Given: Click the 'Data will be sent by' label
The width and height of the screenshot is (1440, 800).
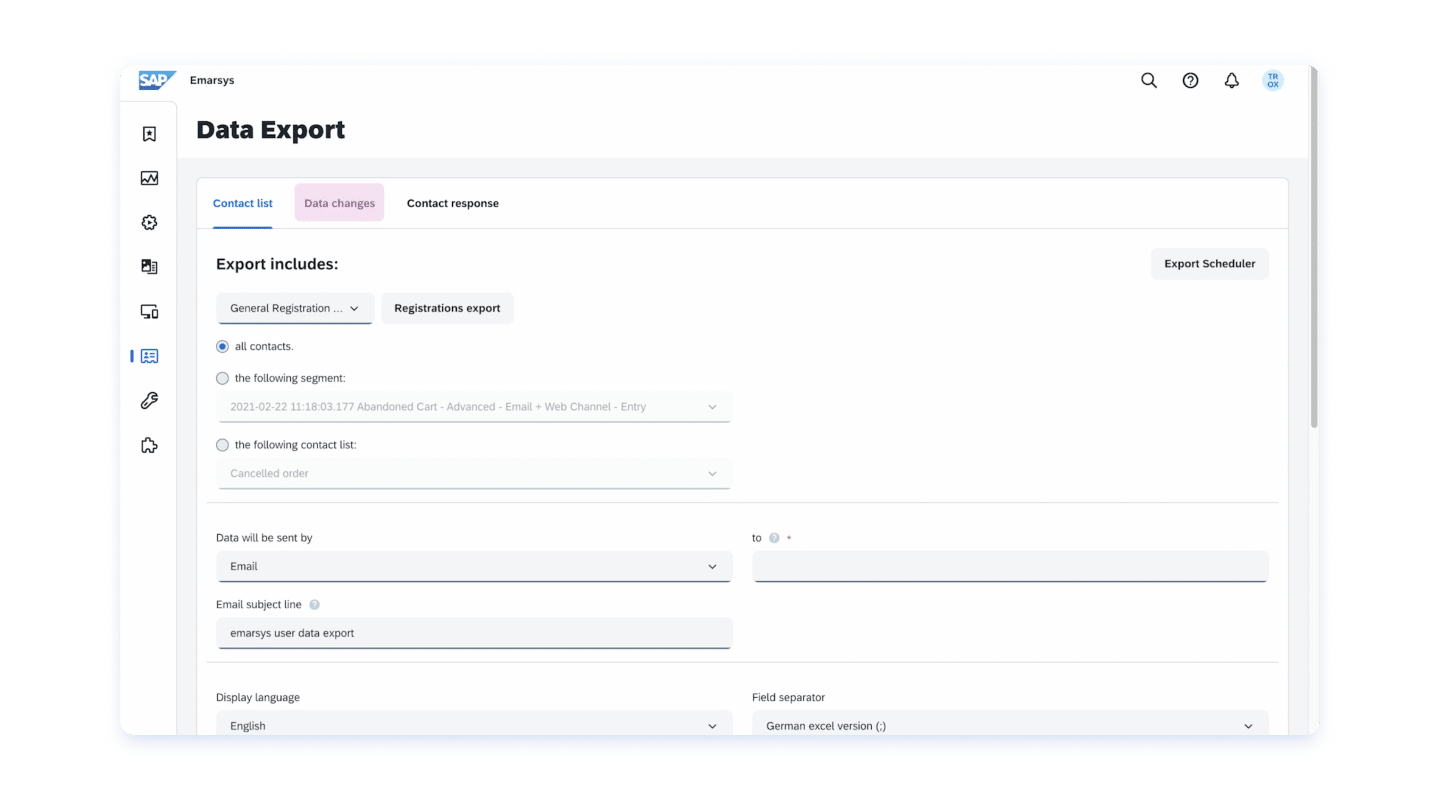Looking at the screenshot, I should [264, 538].
